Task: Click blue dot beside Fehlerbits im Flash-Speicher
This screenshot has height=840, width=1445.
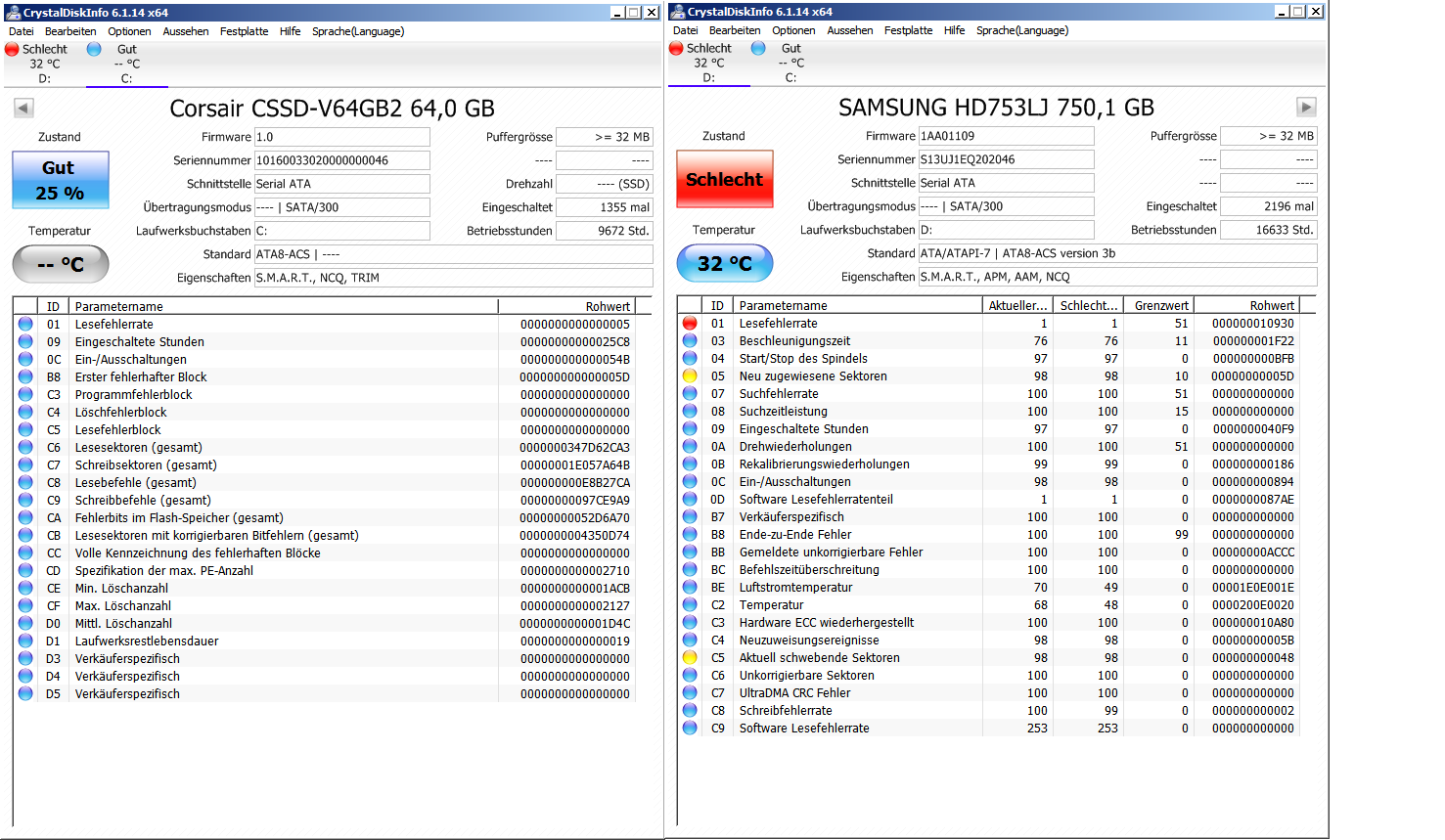Action: 25,518
